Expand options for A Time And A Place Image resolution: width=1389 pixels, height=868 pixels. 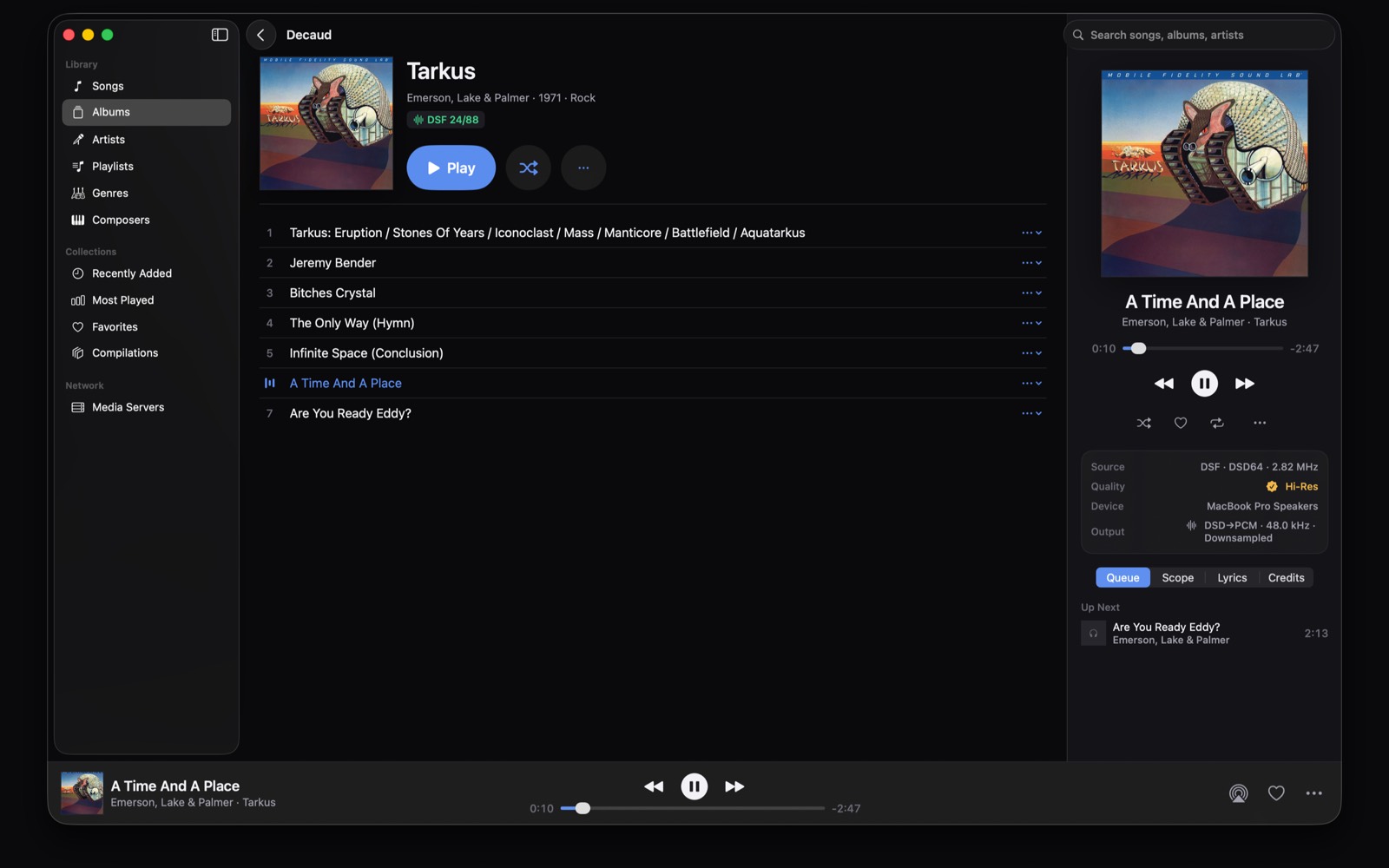coord(1031,383)
